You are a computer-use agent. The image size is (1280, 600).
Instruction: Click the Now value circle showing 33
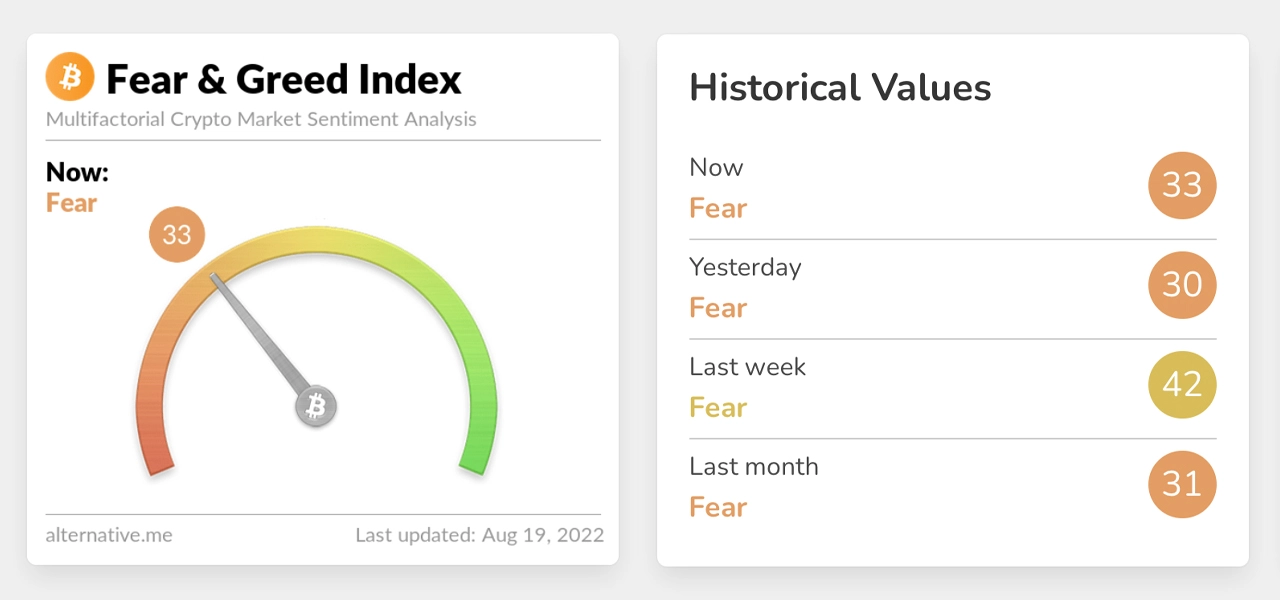pos(1182,185)
